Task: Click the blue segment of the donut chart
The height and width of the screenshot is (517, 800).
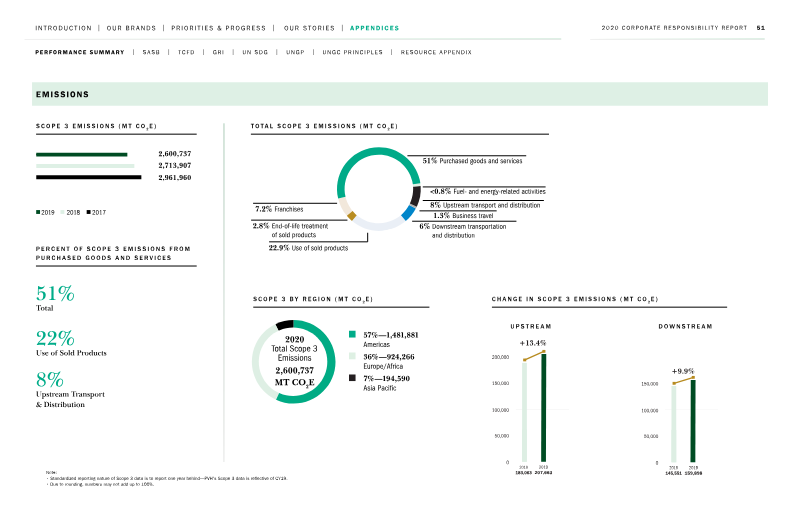Action: [408, 213]
